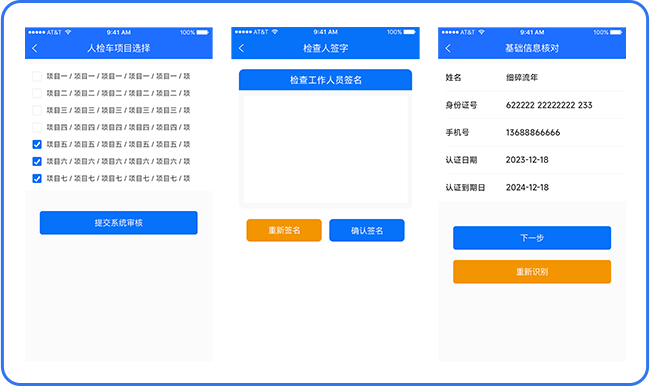
Task: Tap back arrow on 检查人签字 screen
Action: click(x=241, y=48)
